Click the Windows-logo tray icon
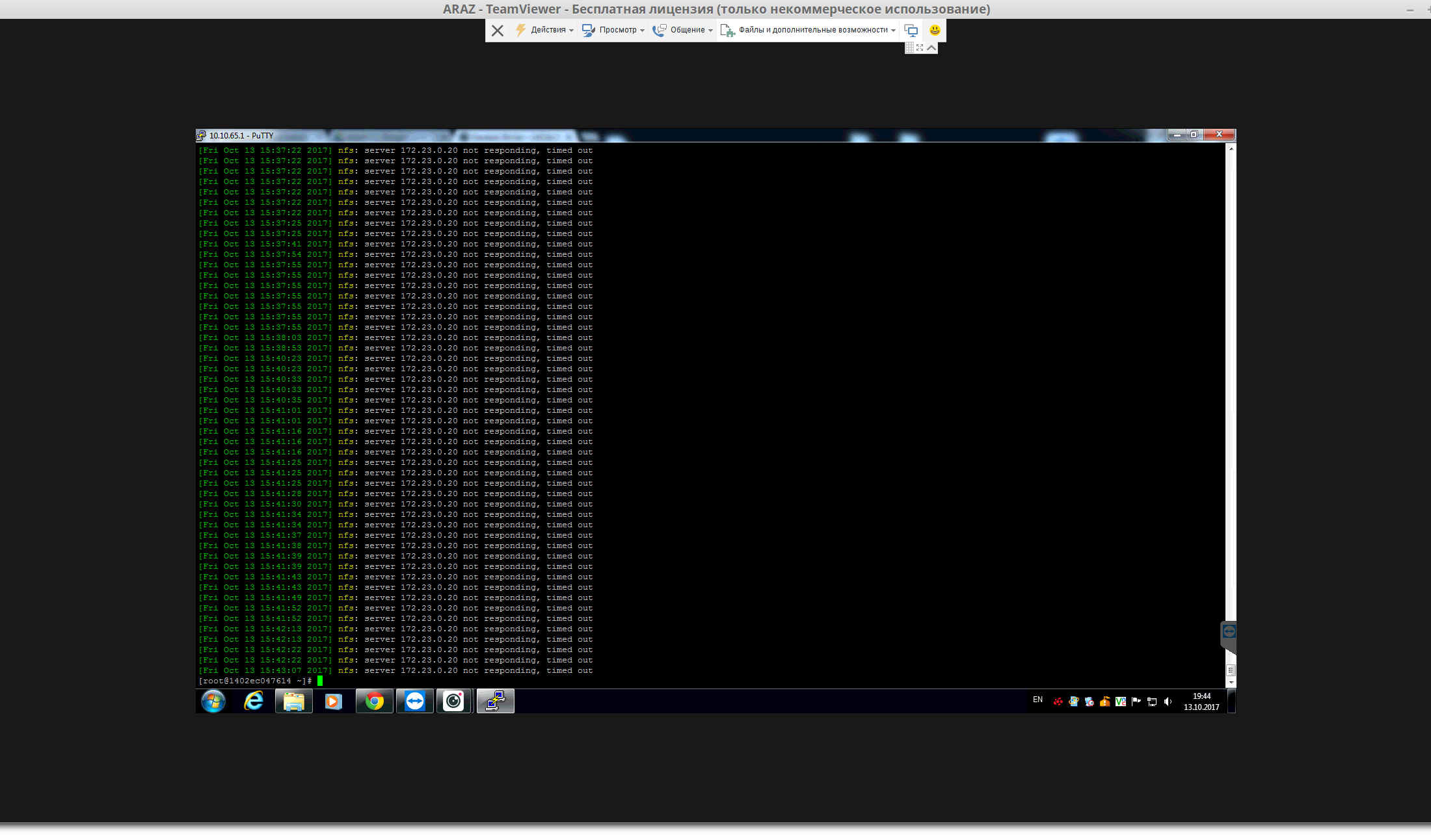Screen dimensions: 1431x840 (1074, 702)
